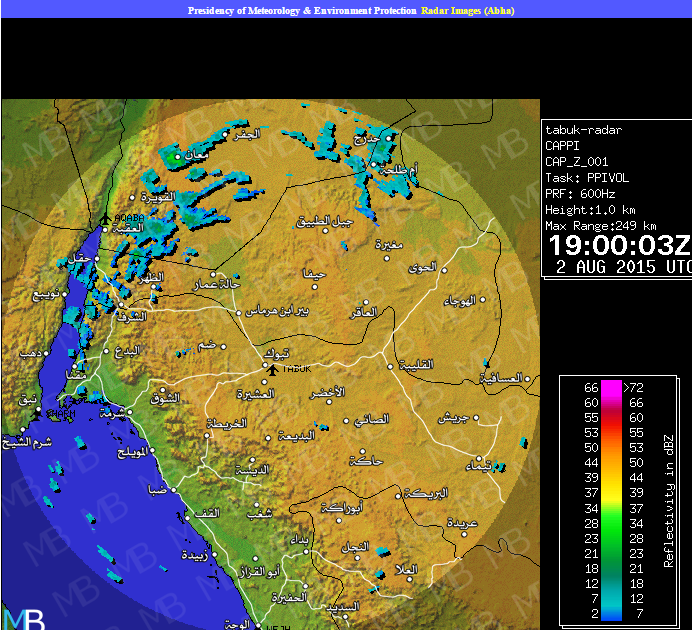
Task: Click the 'جبل الطبيق' map label
Action: (325, 221)
